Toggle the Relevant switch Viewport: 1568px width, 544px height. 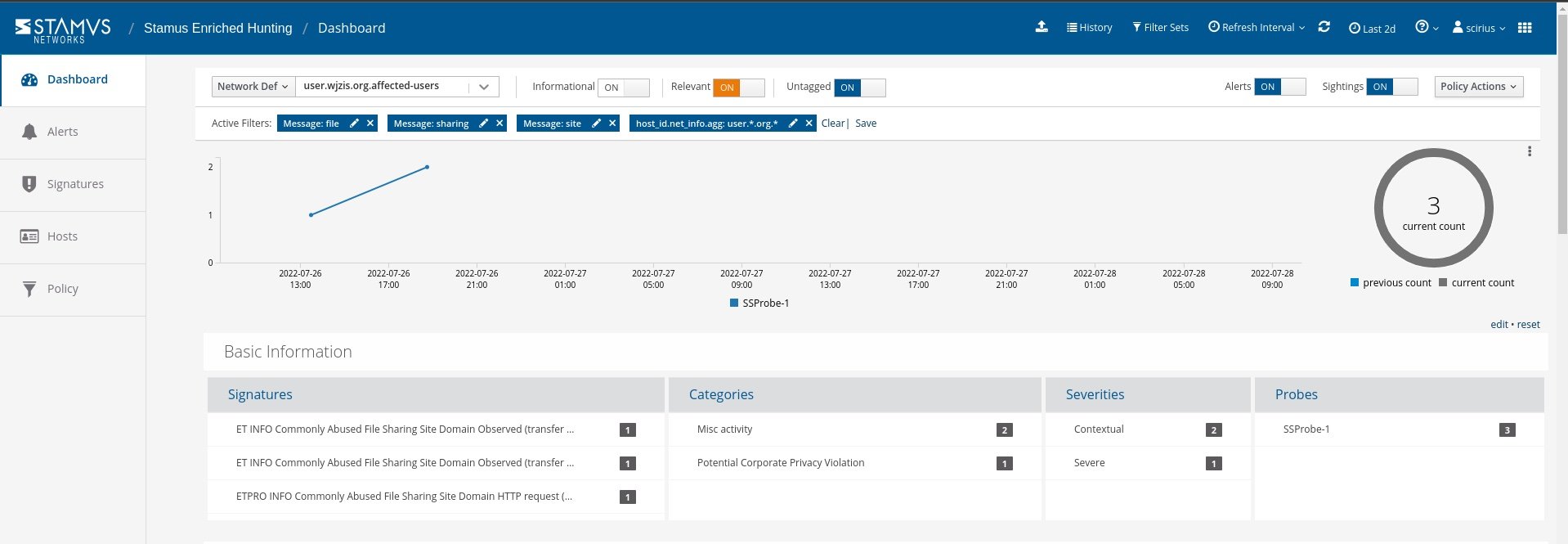[739, 88]
